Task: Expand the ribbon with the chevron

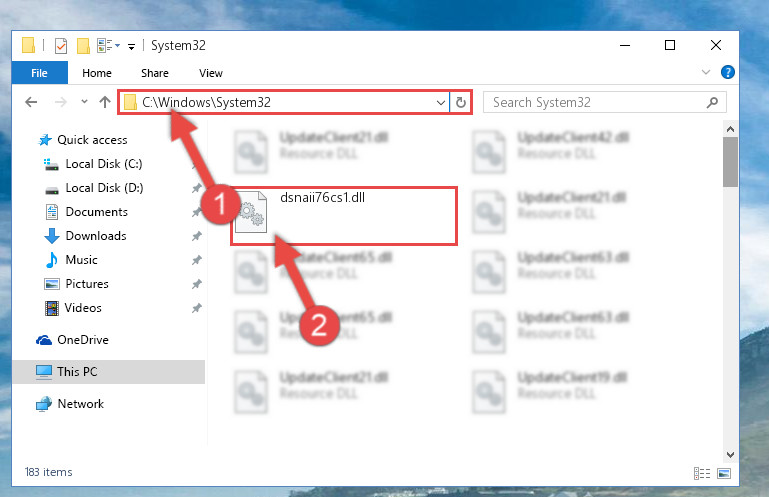Action: [706, 72]
